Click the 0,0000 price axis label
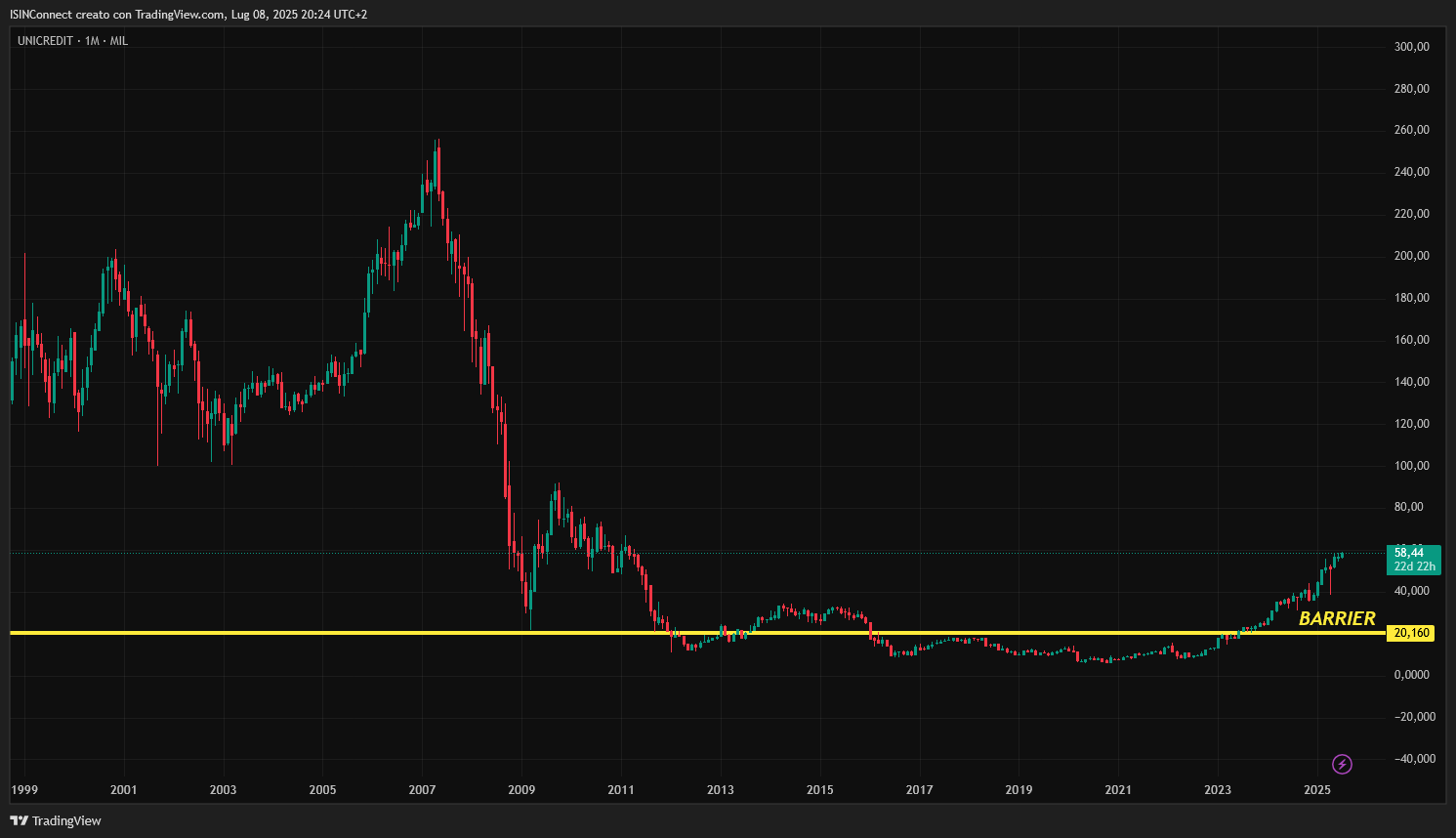This screenshot has height=838, width=1456. (1412, 675)
